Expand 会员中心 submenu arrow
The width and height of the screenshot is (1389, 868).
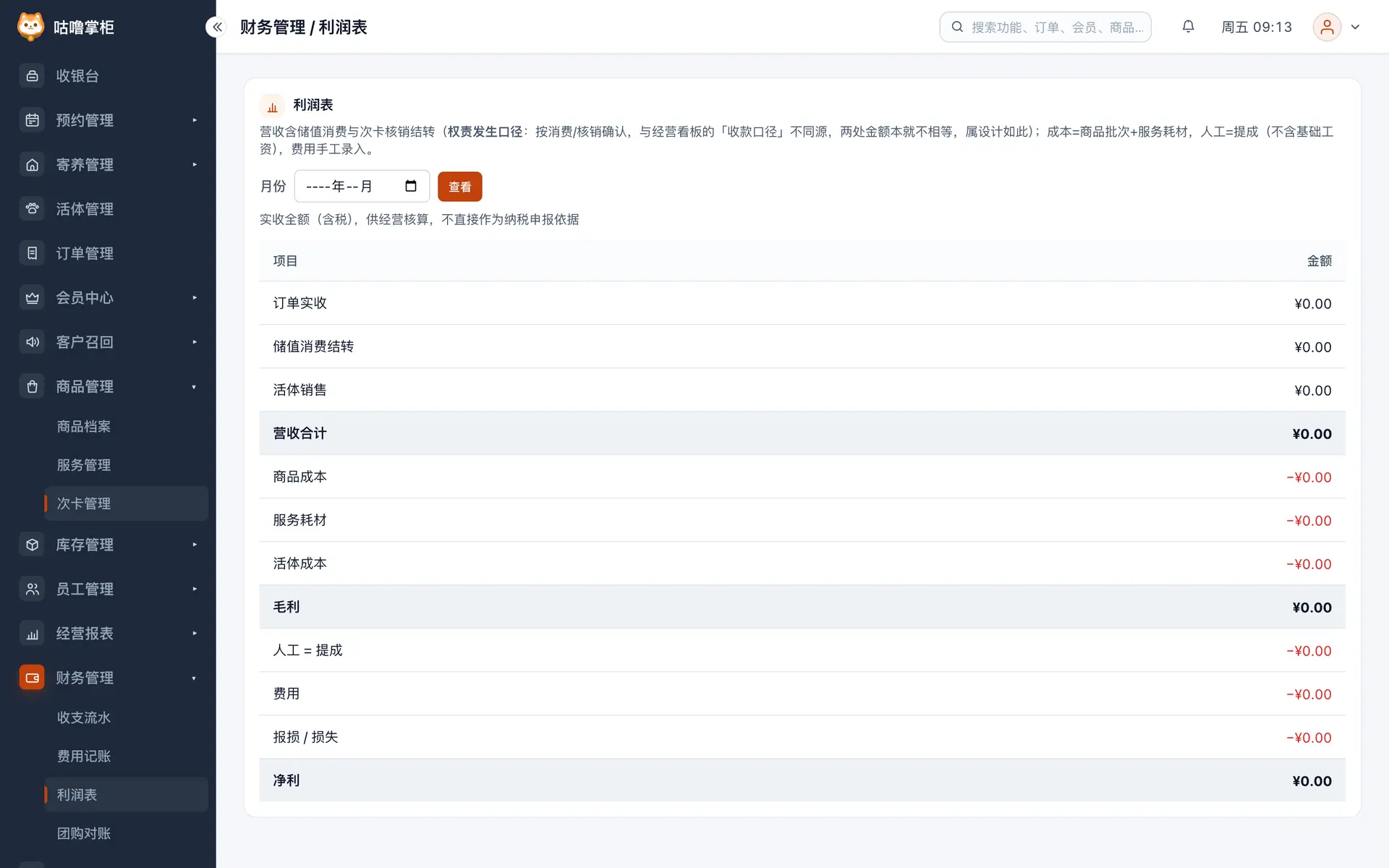tap(195, 298)
